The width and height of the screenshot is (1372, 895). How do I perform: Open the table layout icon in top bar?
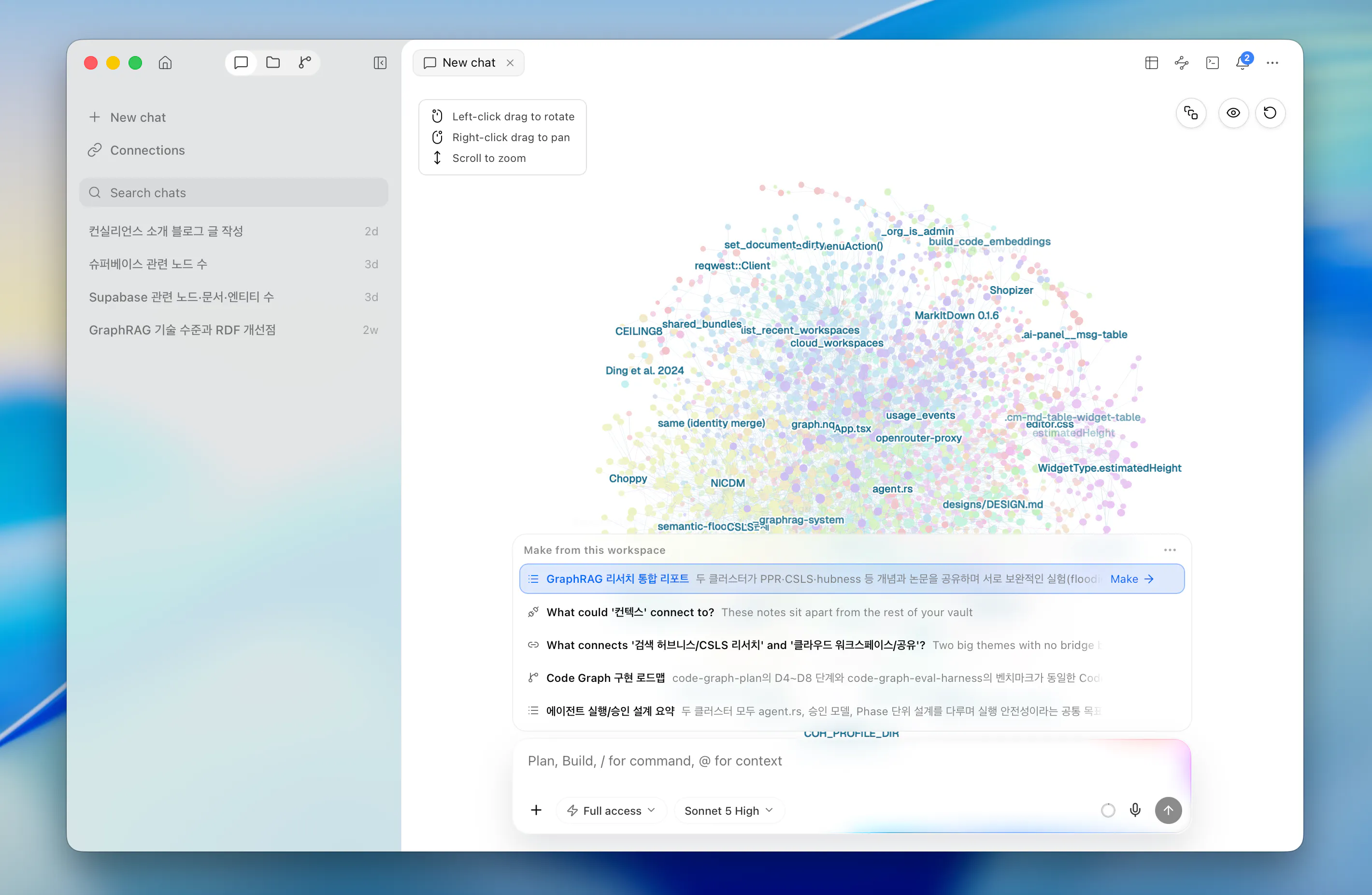(x=1151, y=62)
